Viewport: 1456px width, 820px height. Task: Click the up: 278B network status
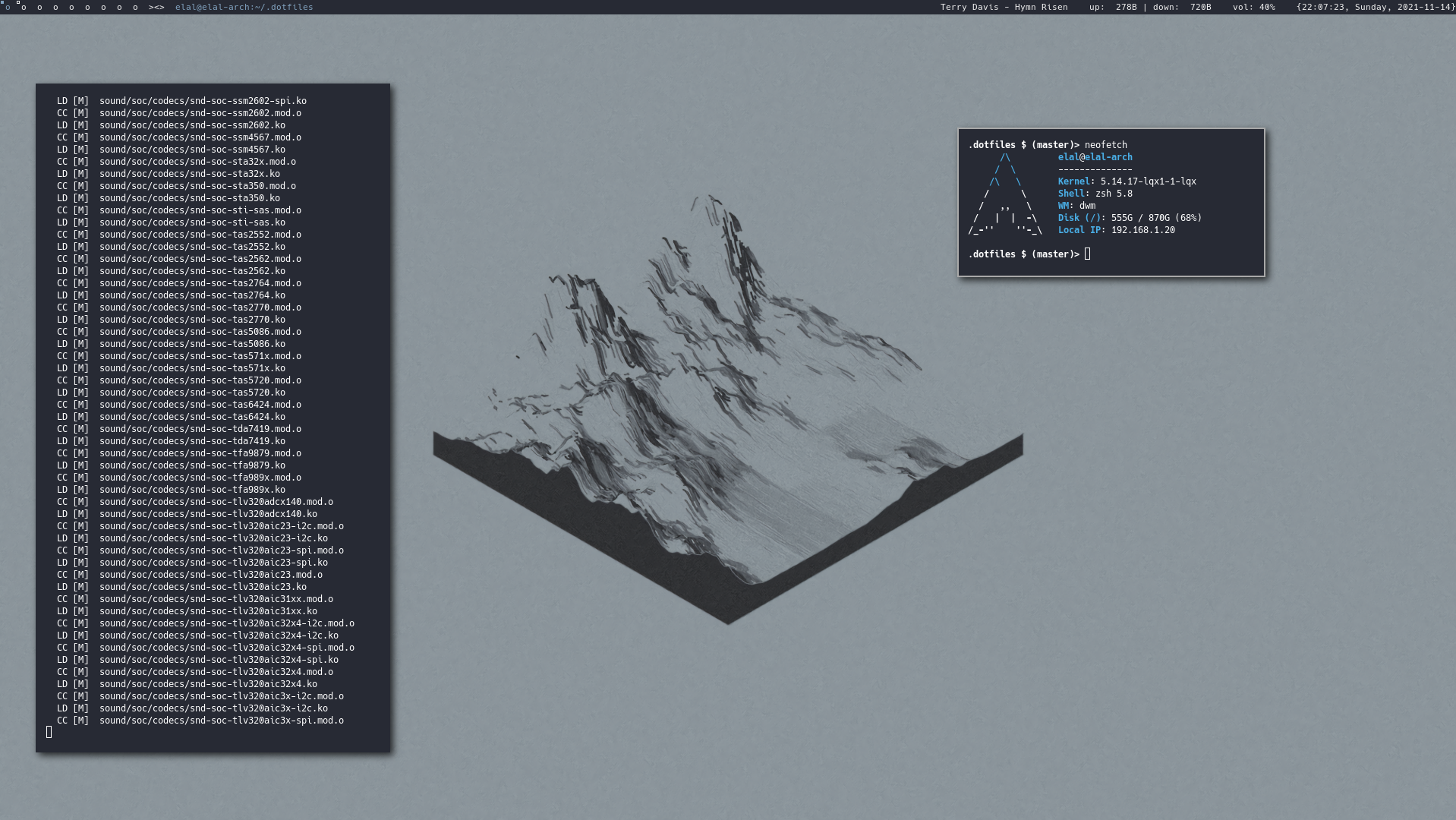point(1113,7)
